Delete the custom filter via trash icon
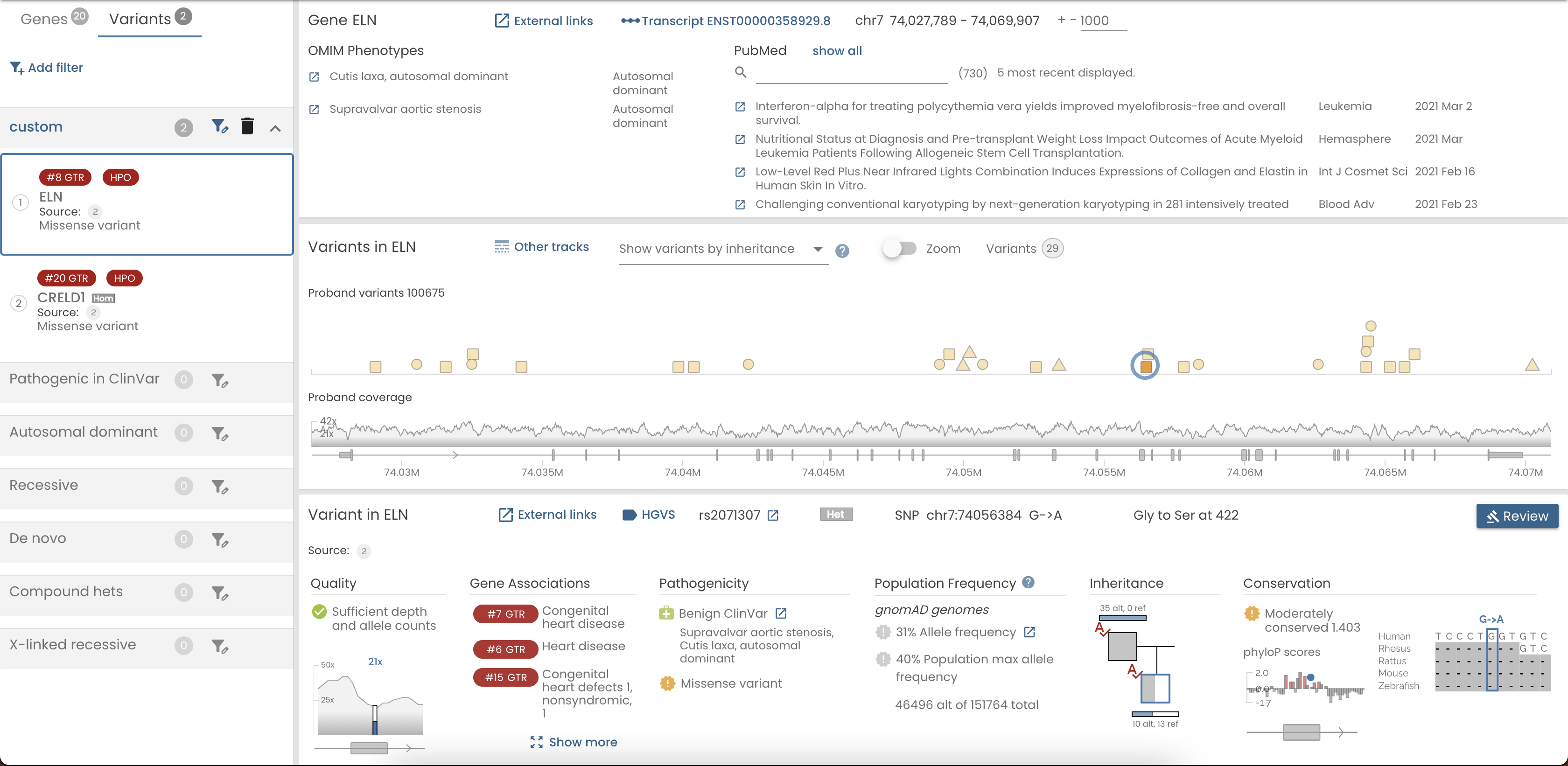1568x766 pixels. click(246, 126)
